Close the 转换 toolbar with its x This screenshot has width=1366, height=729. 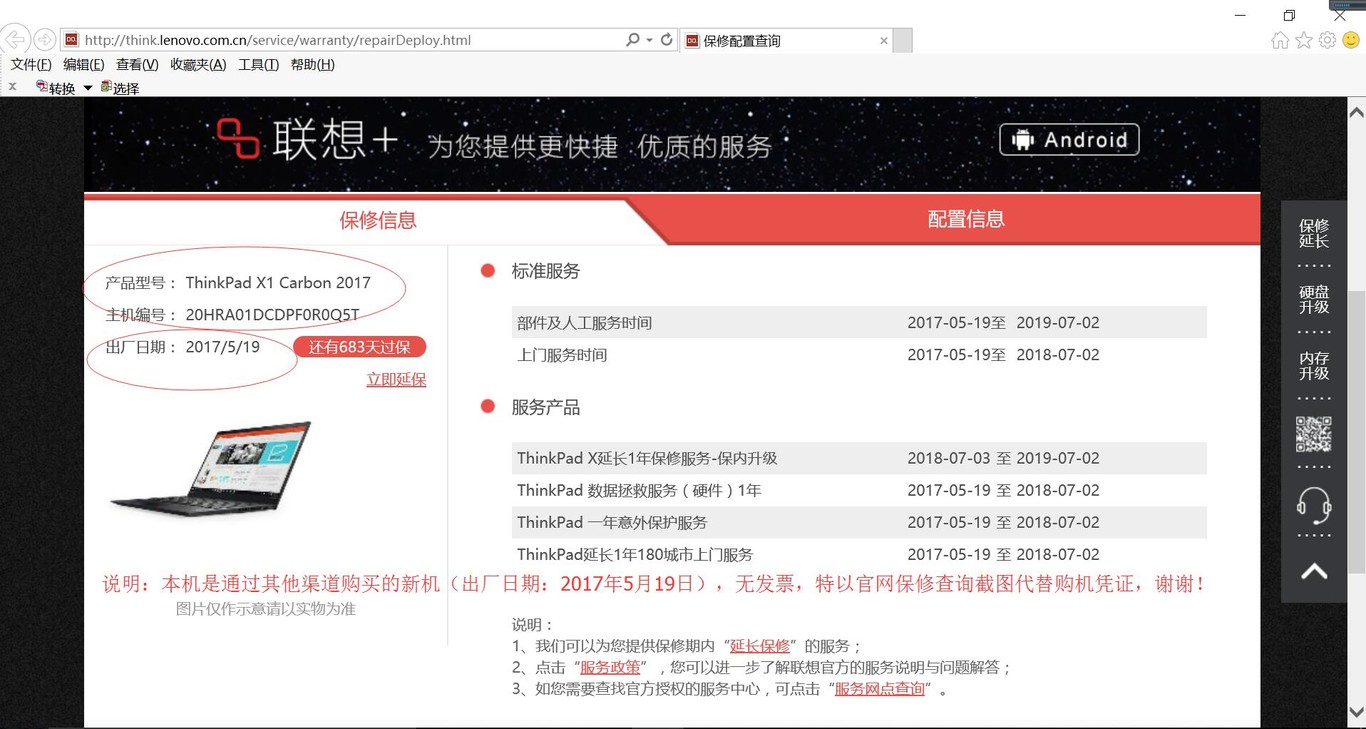(x=12, y=87)
